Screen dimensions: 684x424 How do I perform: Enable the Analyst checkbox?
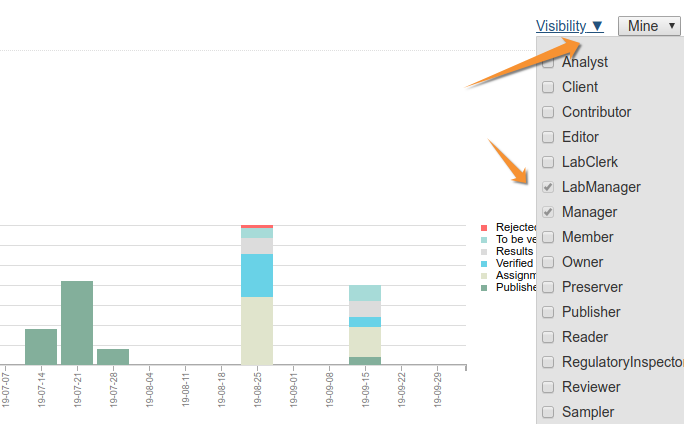pos(548,62)
